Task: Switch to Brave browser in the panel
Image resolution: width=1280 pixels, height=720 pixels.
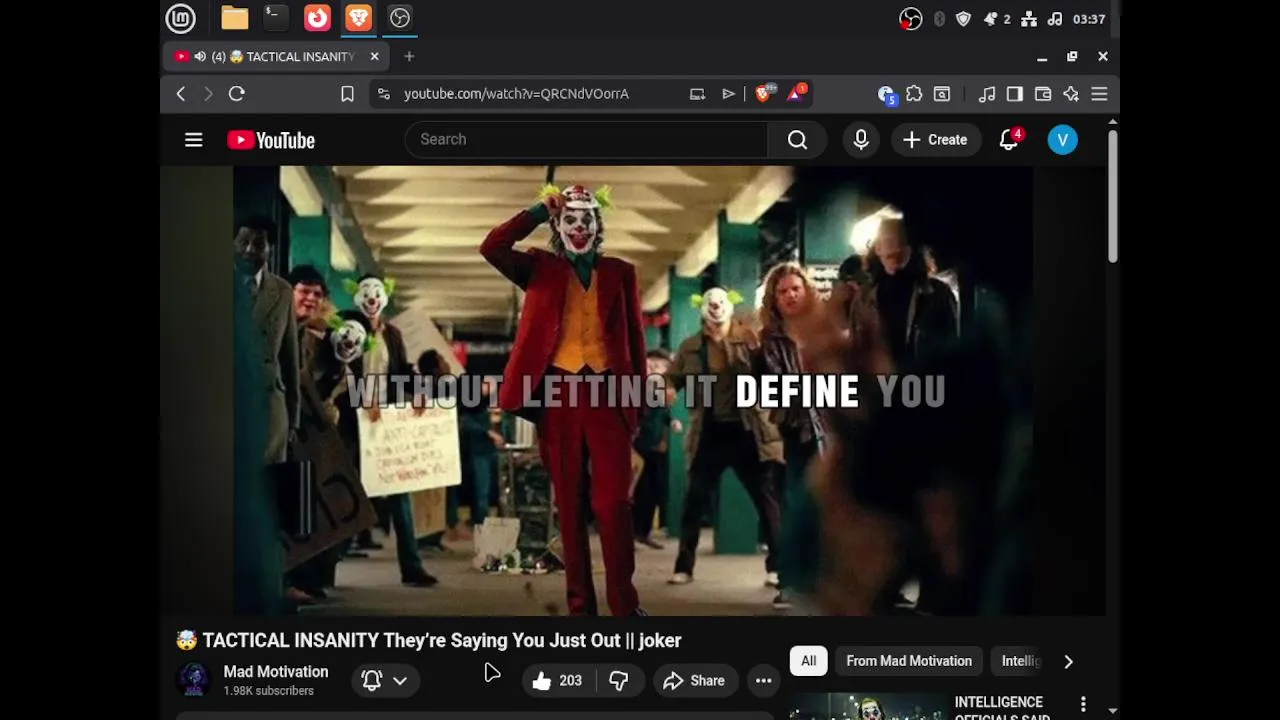Action: (x=358, y=18)
